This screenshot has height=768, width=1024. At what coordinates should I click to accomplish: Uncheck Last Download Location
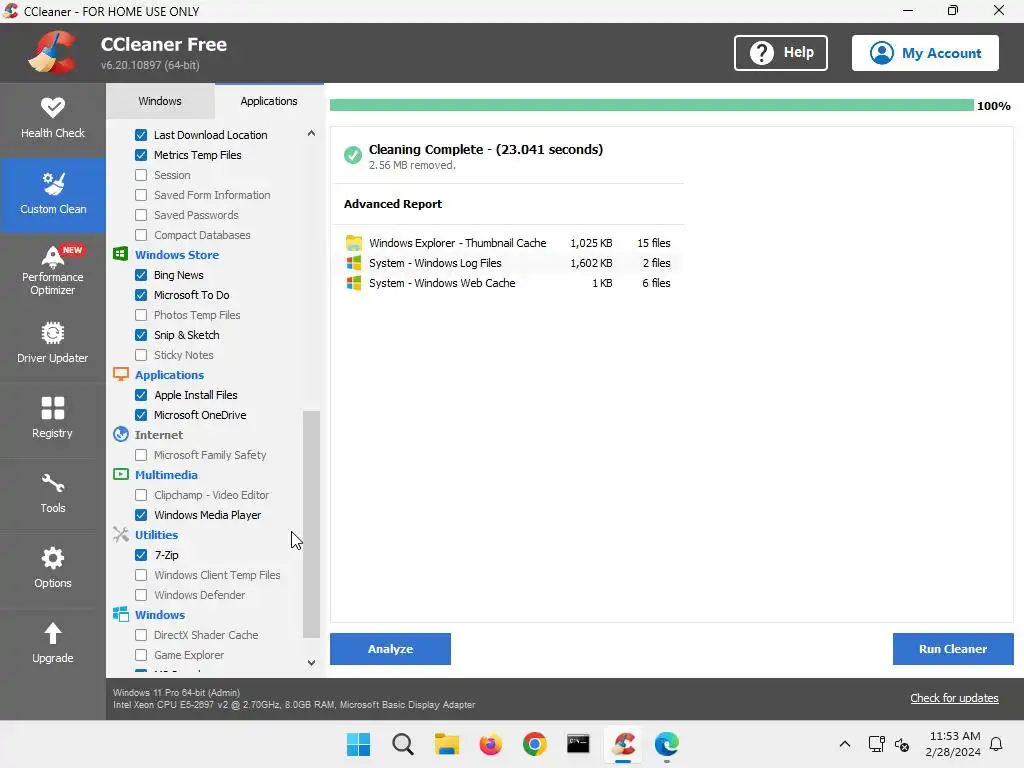(141, 135)
